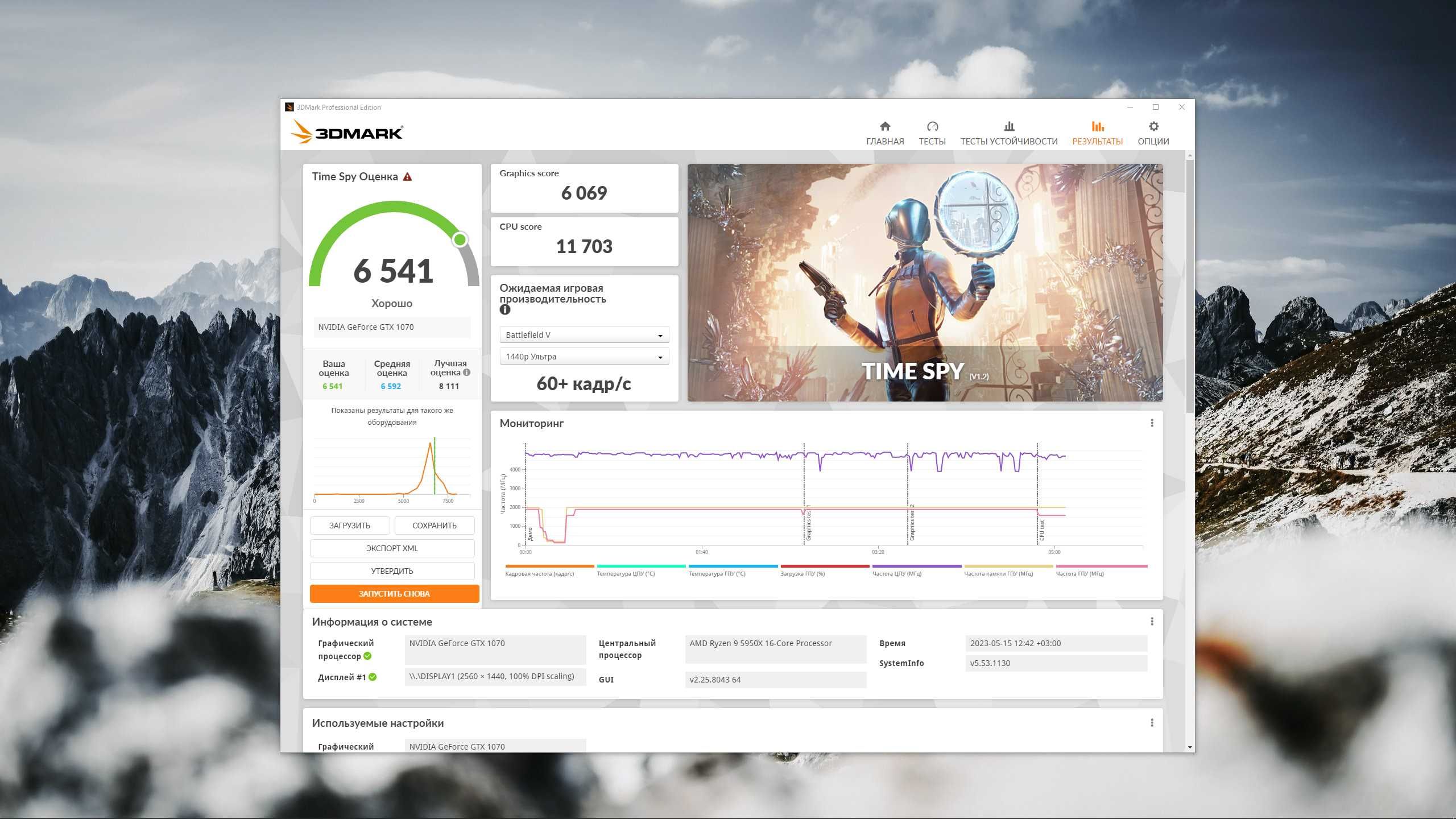The image size is (1456, 819).
Task: Click Лучшая оценка value 8 111
Action: coord(449,386)
